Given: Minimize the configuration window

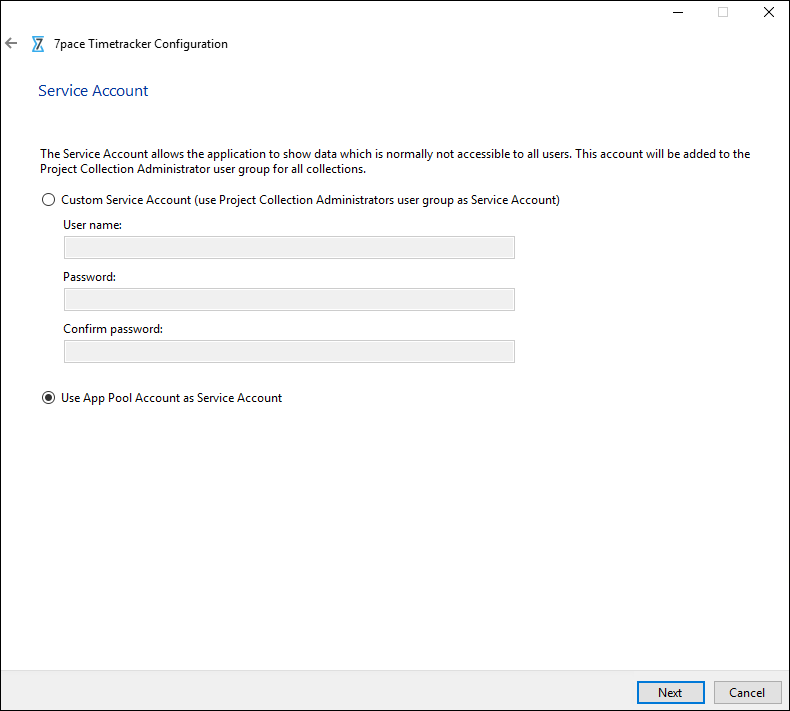Looking at the screenshot, I should click(678, 12).
